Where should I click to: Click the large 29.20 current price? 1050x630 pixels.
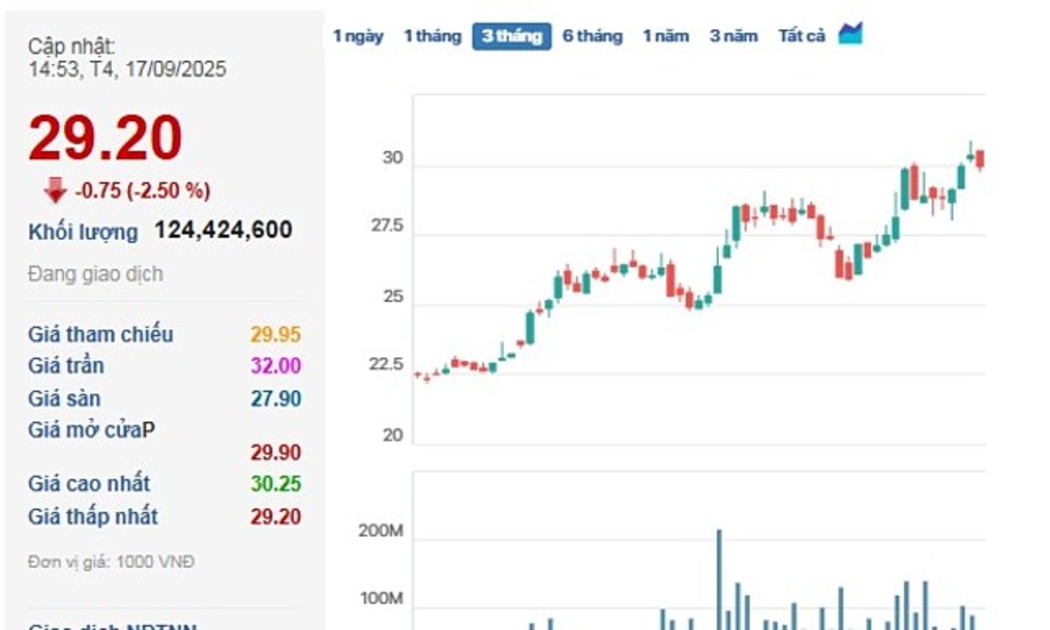(105, 139)
